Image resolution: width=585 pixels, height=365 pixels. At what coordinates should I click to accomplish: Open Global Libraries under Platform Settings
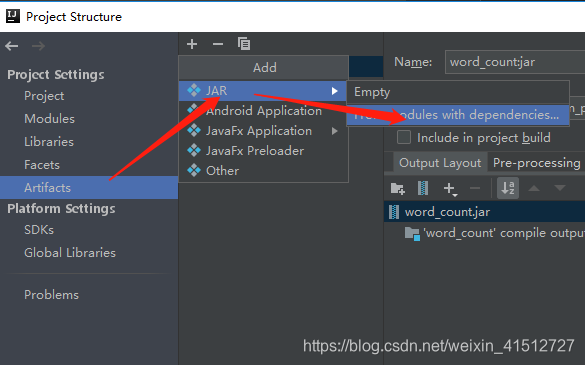click(70, 253)
